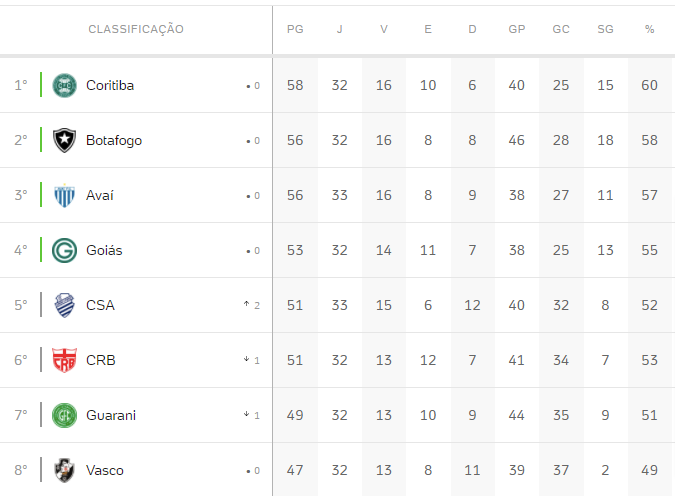Click the percentage column header
Image resolution: width=675 pixels, height=496 pixels.
[650, 29]
